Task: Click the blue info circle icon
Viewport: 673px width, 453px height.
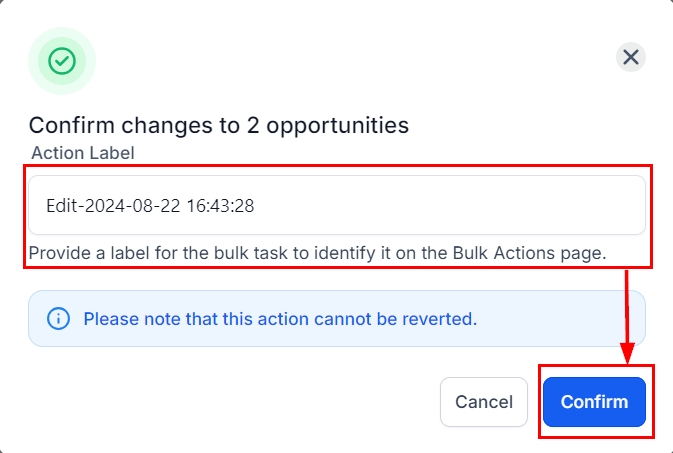Action: click(59, 319)
